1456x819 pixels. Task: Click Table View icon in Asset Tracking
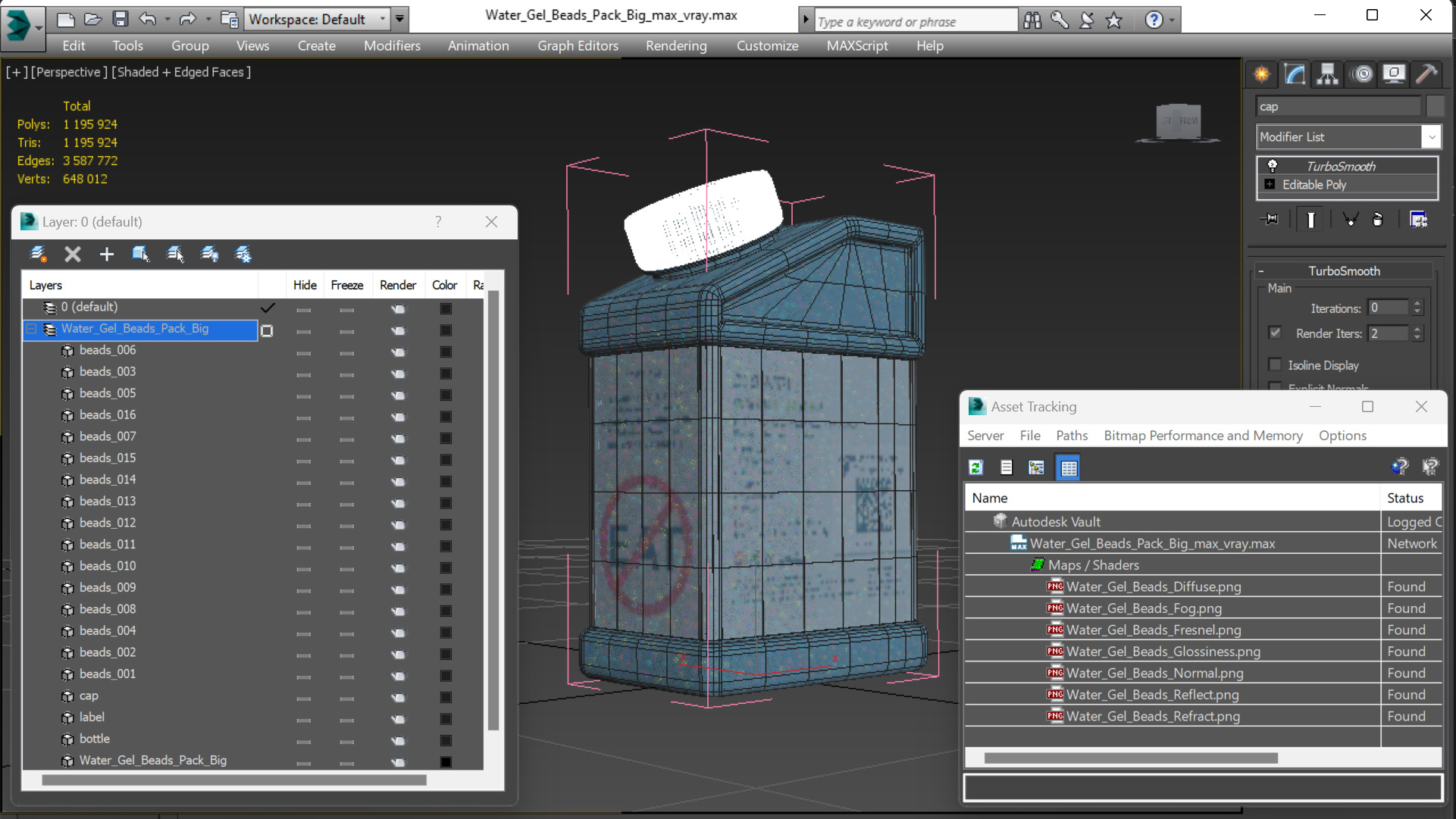click(1069, 467)
